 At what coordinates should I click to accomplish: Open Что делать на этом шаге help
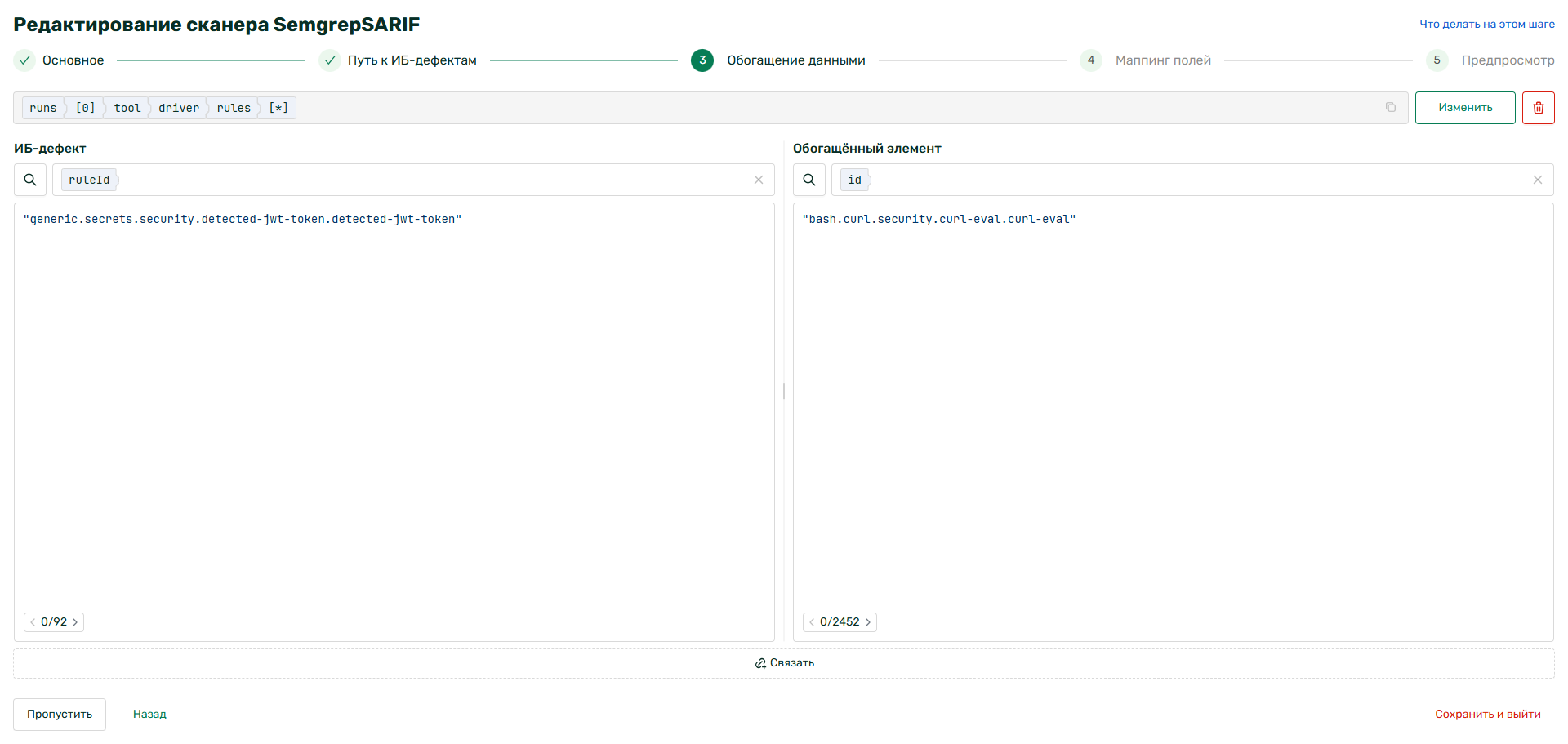1487,25
